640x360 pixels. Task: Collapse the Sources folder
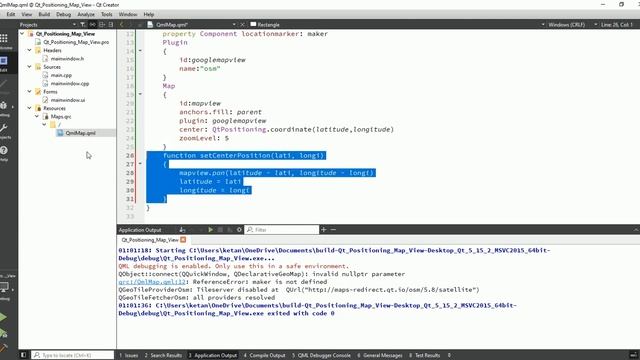(x=29, y=67)
